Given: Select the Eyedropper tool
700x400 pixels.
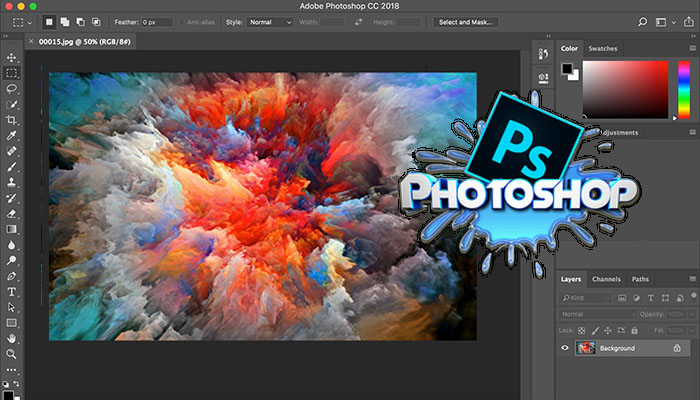Looking at the screenshot, I should point(12,135).
